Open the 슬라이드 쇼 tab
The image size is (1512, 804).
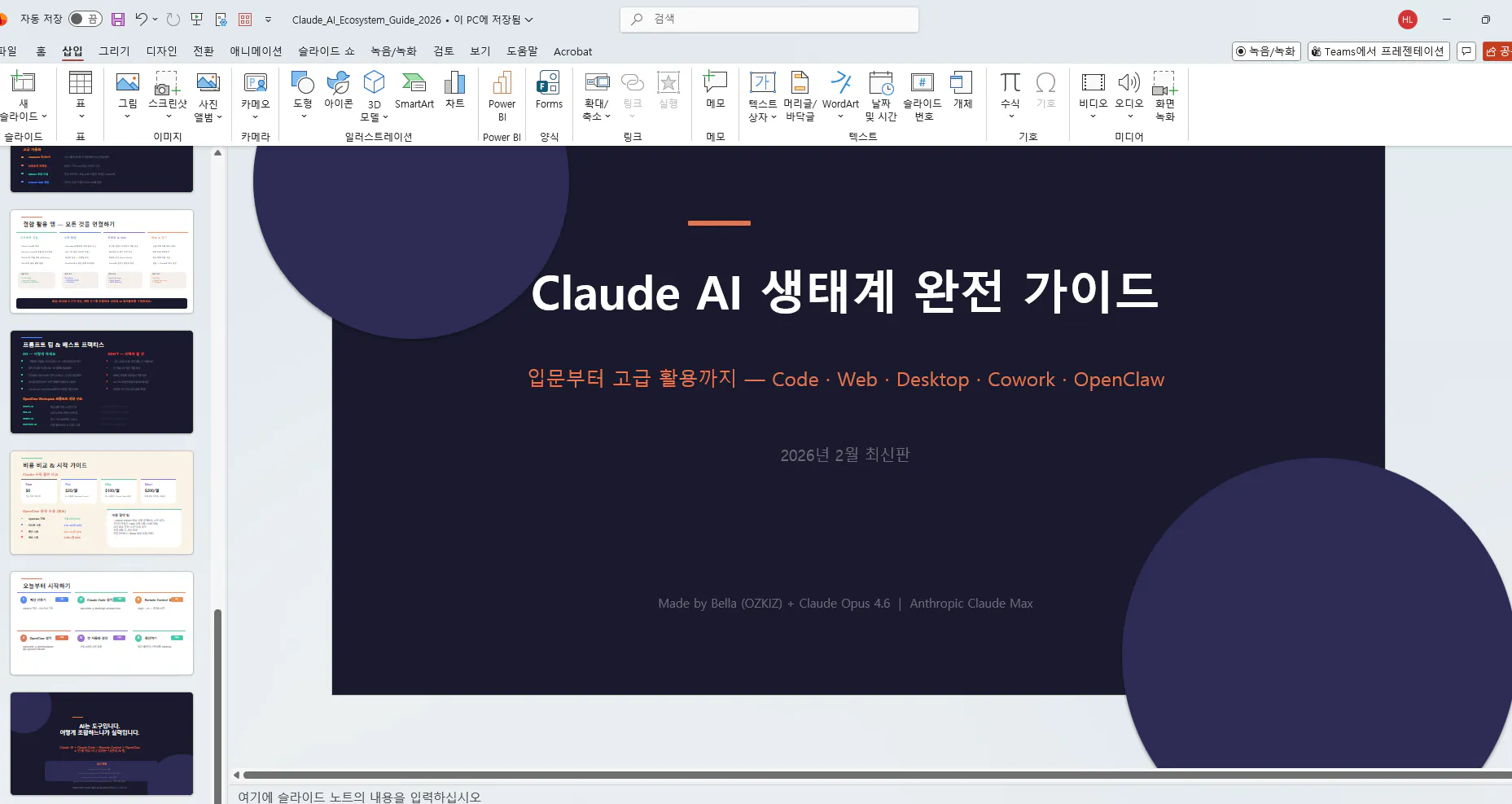[327, 51]
